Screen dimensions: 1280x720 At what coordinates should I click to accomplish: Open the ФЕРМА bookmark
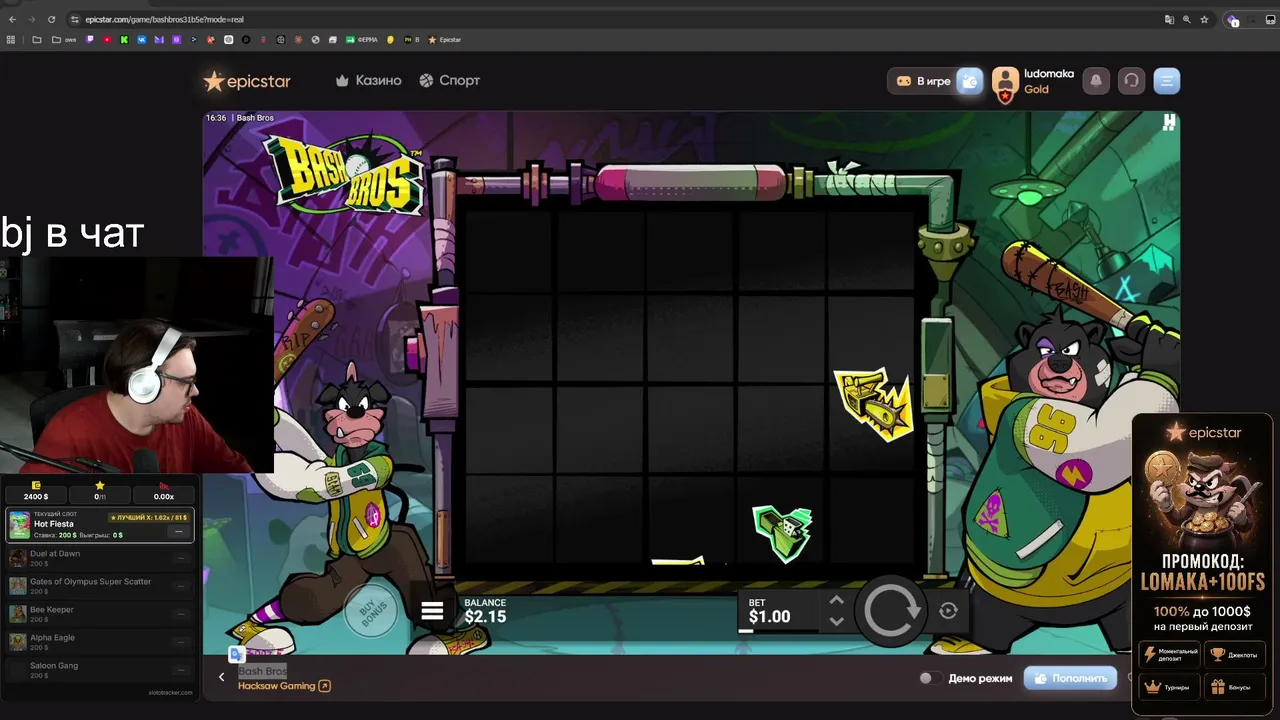(x=362, y=40)
